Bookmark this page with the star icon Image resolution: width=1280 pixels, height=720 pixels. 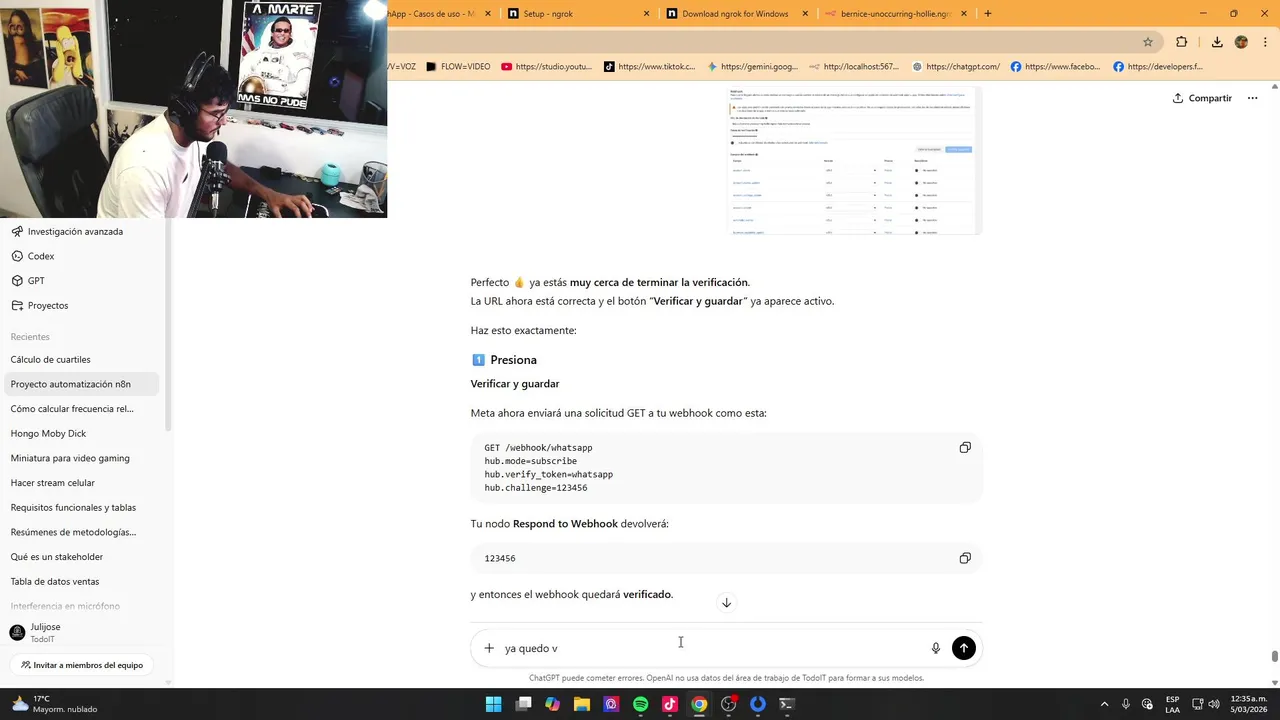1148,42
